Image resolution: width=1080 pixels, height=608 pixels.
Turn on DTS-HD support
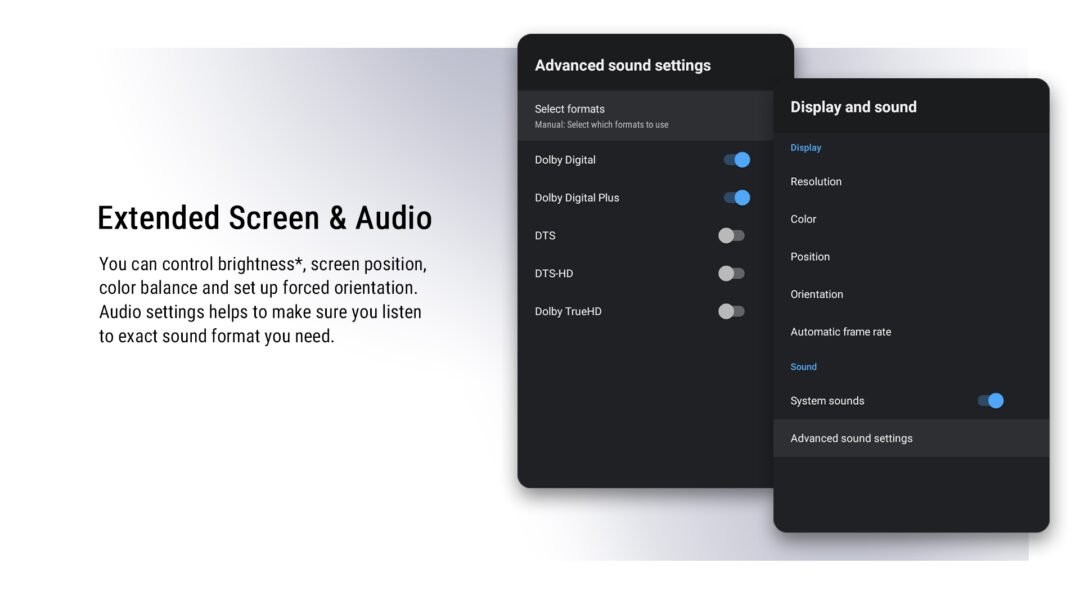pos(730,272)
